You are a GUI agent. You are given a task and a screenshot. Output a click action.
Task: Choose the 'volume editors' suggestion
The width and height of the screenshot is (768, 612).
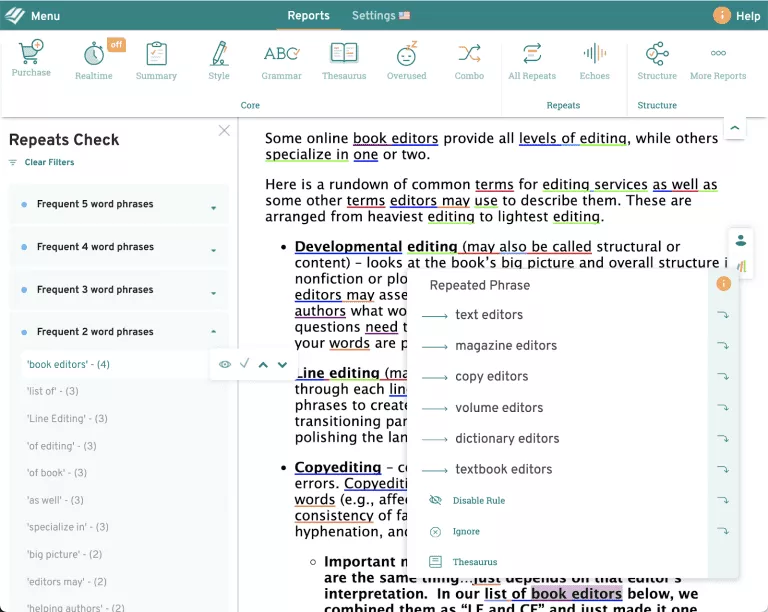pos(499,408)
